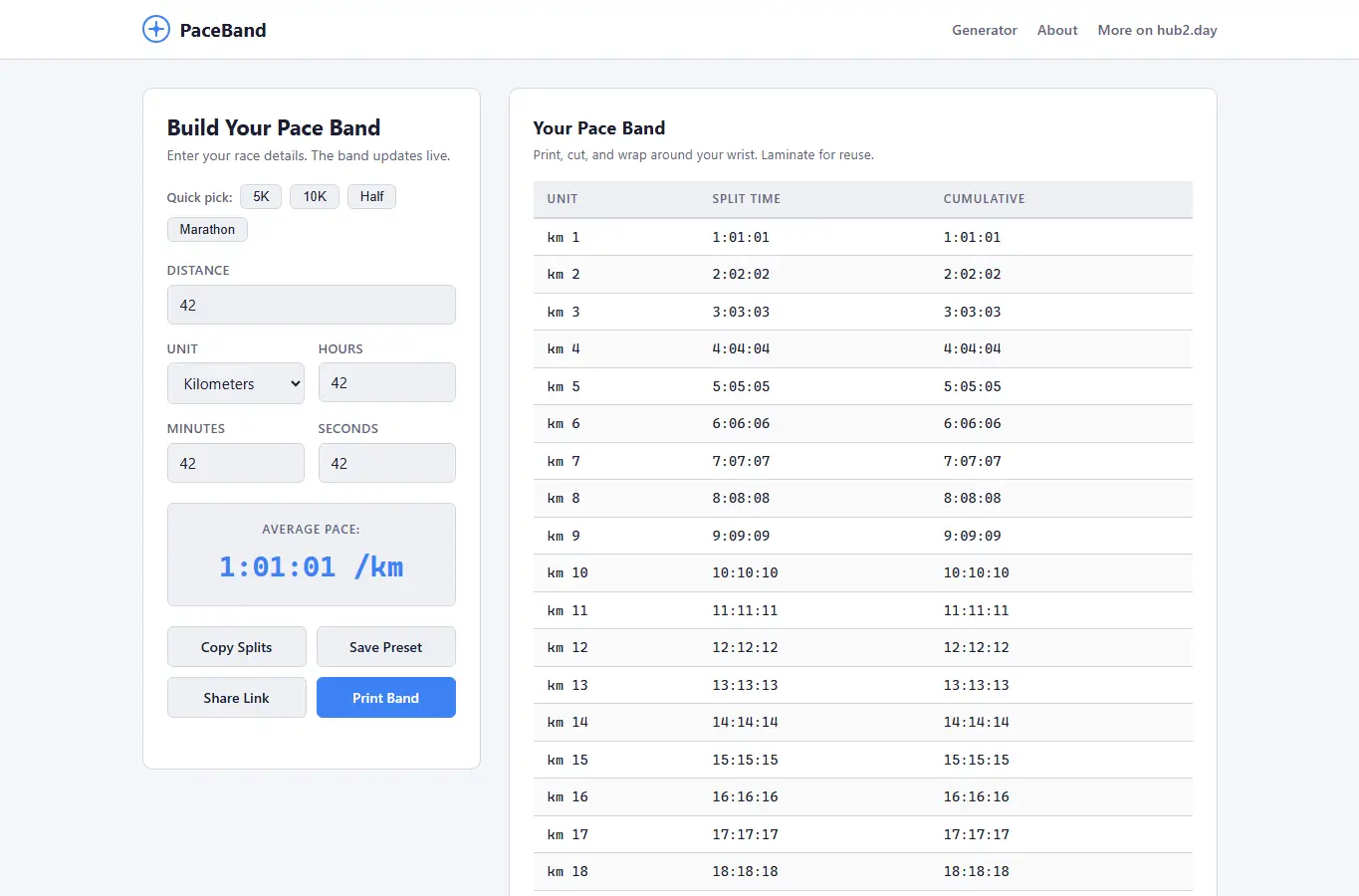Pick the 5K quick distance
The height and width of the screenshot is (896, 1359).
pos(261,196)
